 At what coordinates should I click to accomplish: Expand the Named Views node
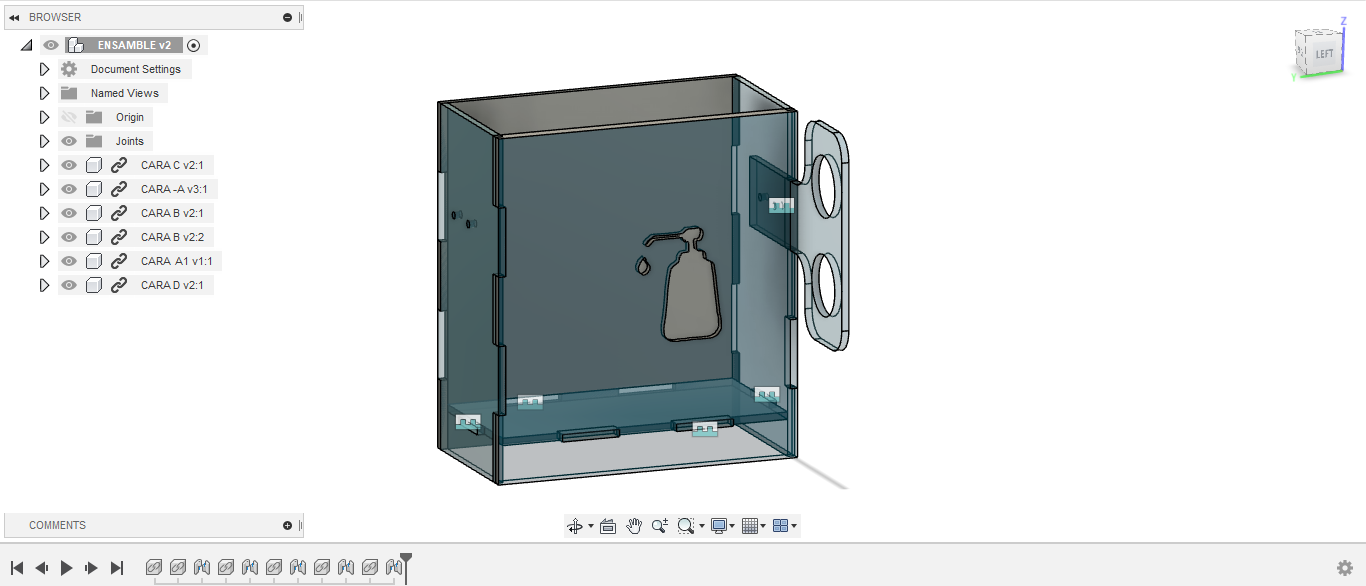pos(44,93)
